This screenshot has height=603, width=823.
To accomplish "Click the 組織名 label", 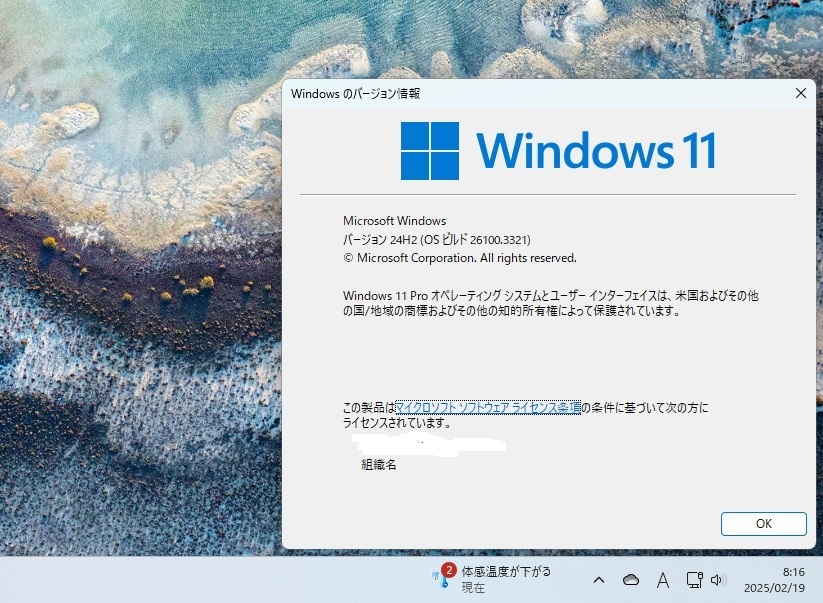I will click(x=378, y=464).
